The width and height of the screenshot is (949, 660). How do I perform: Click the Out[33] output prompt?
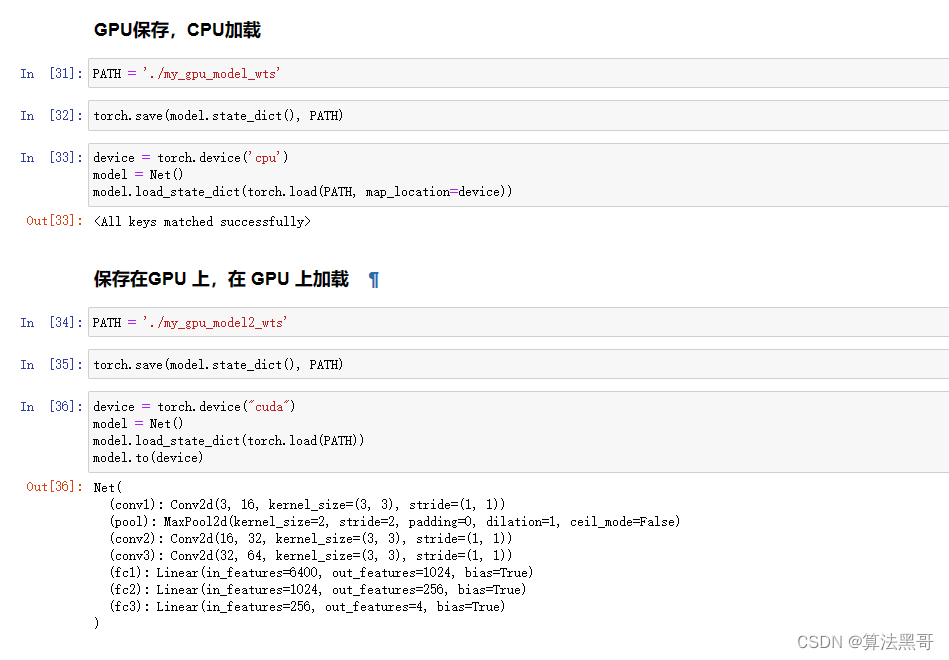pos(54,221)
